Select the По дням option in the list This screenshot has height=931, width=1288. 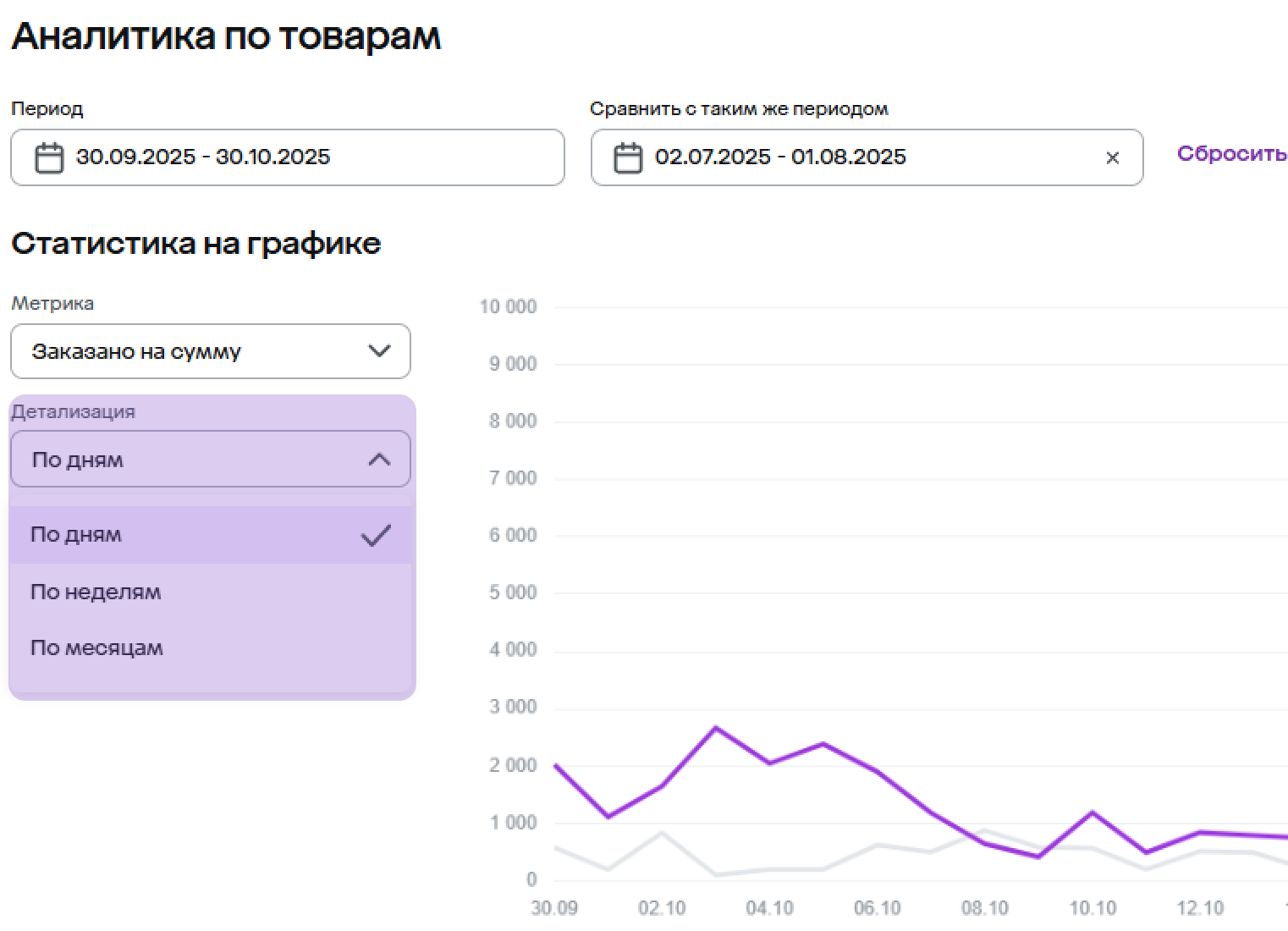click(76, 535)
